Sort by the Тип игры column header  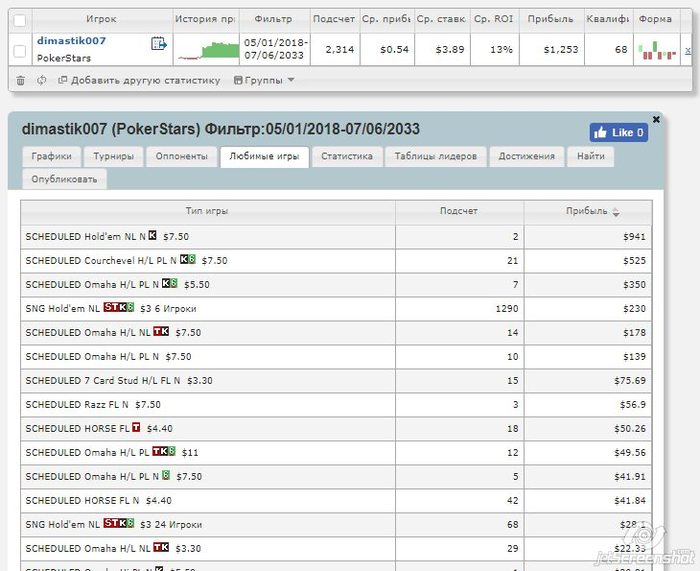click(207, 211)
